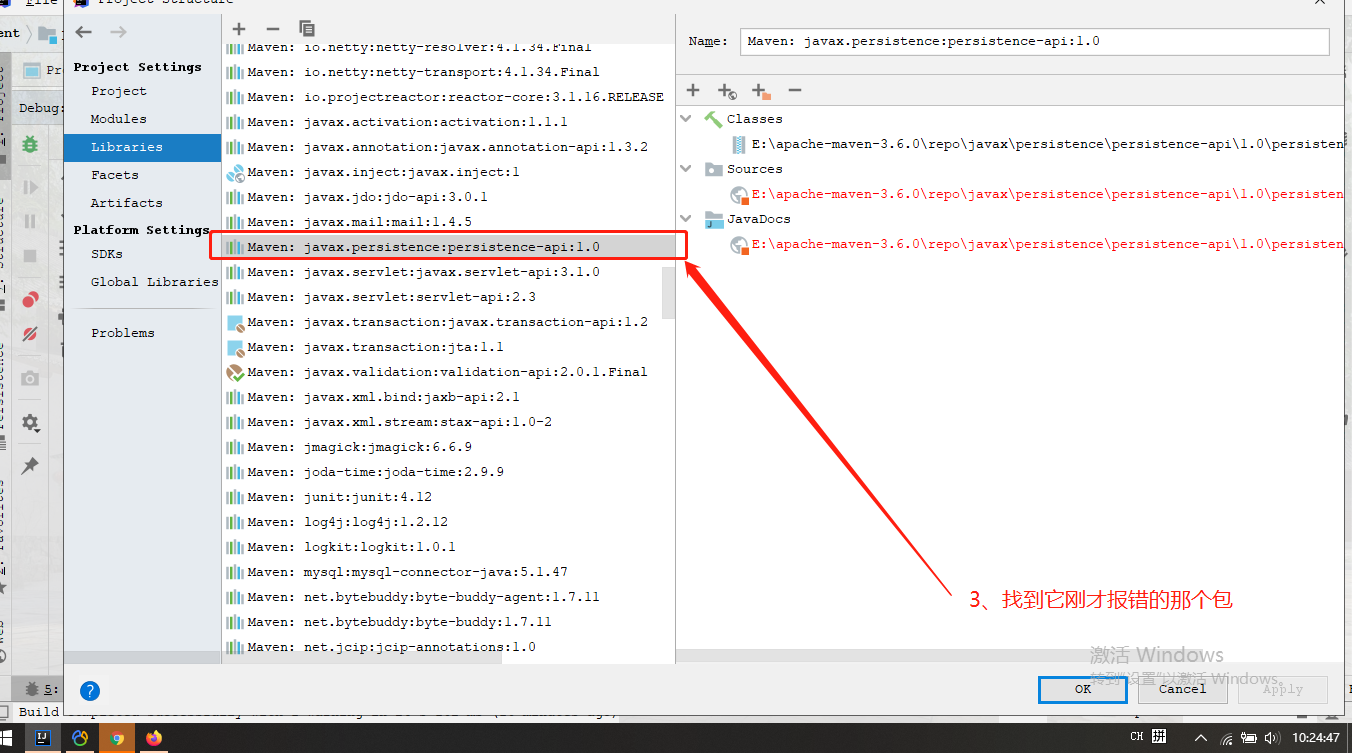Select Maven: javax.jdo:jdo-api:3.0.1 library
The width and height of the screenshot is (1352, 753).
pyautogui.click(x=449, y=197)
